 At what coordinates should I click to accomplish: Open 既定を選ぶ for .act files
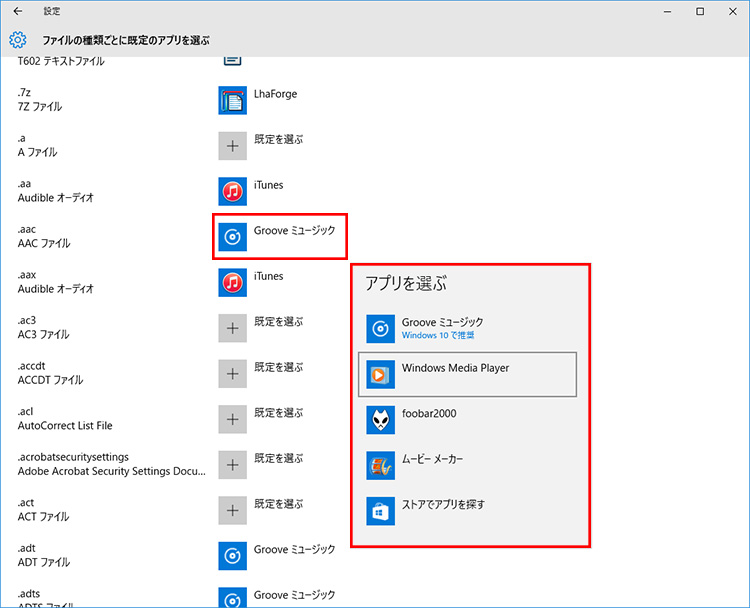(233, 510)
